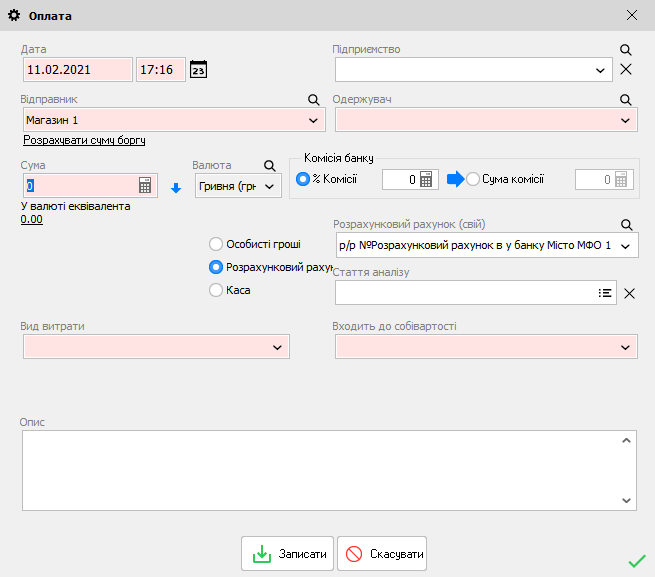This screenshot has height=577, width=655.
Task: Click the Записати save button
Action: tap(287, 554)
